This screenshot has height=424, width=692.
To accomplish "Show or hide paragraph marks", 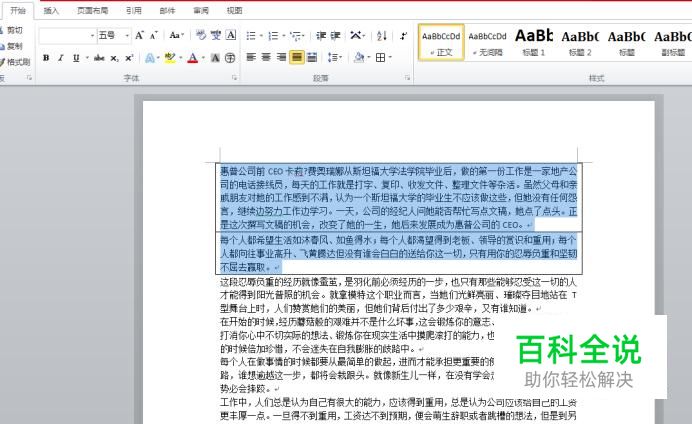I will click(x=403, y=36).
